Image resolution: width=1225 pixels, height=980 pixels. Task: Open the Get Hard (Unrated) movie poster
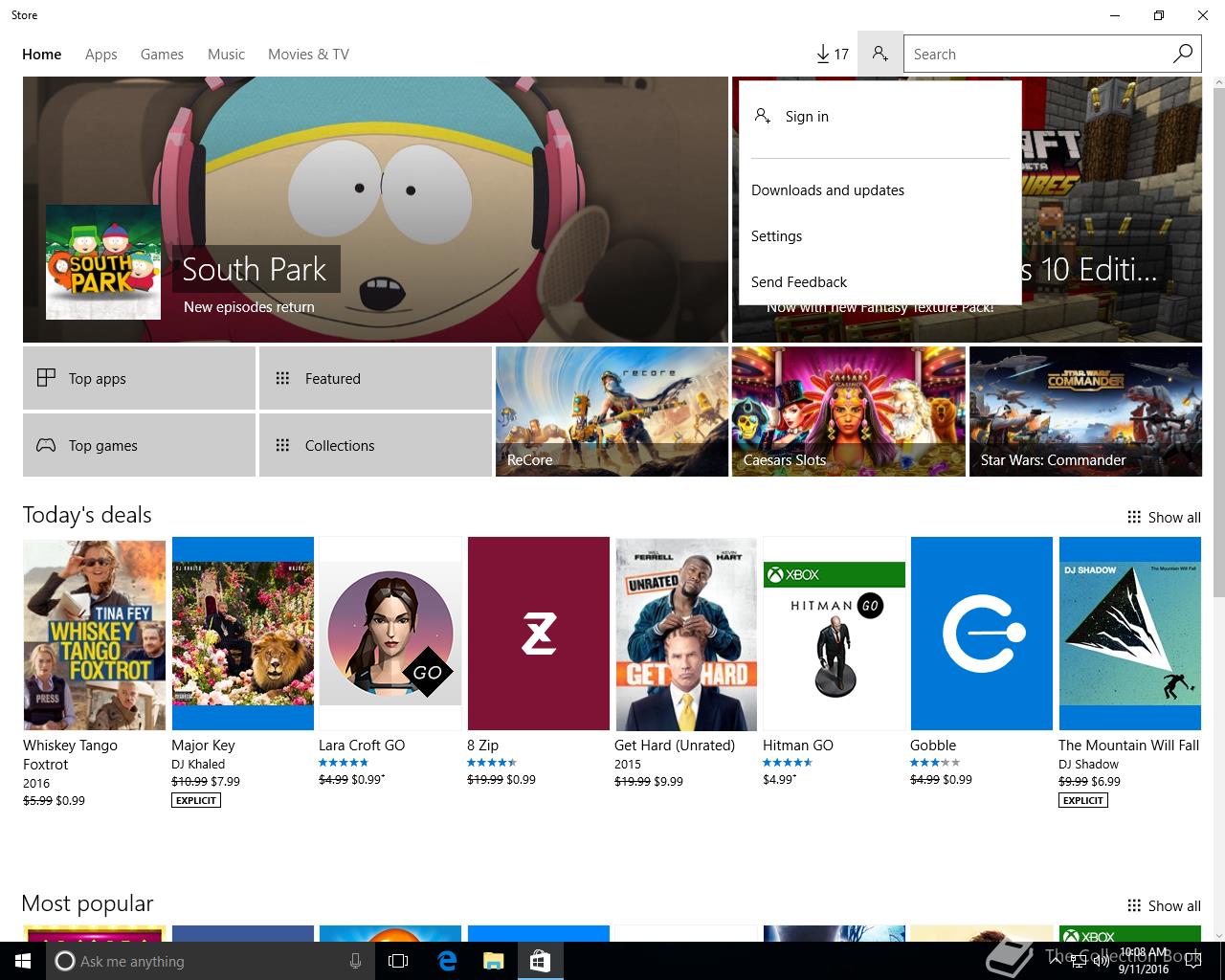(x=686, y=634)
